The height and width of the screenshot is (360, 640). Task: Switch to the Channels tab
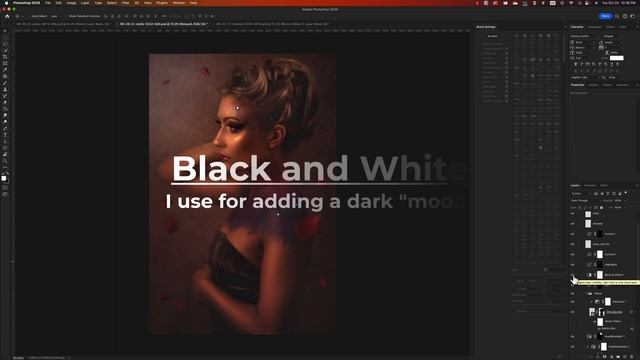[x=590, y=185]
